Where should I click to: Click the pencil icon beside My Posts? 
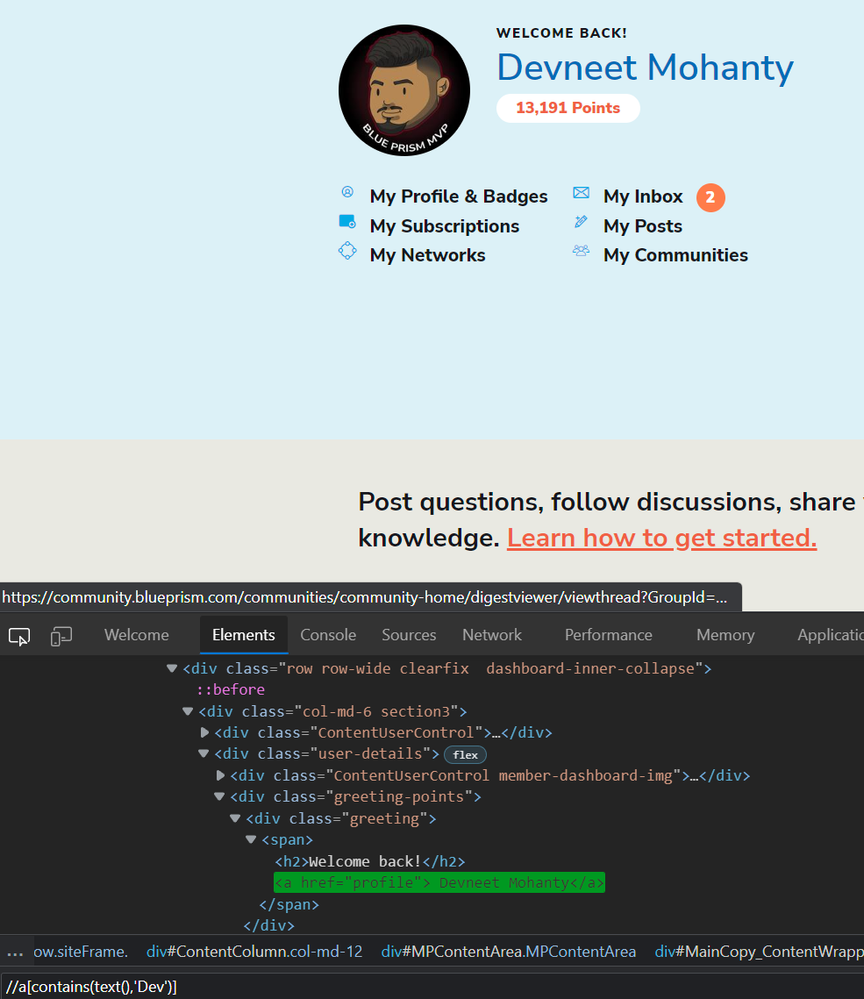tap(581, 222)
